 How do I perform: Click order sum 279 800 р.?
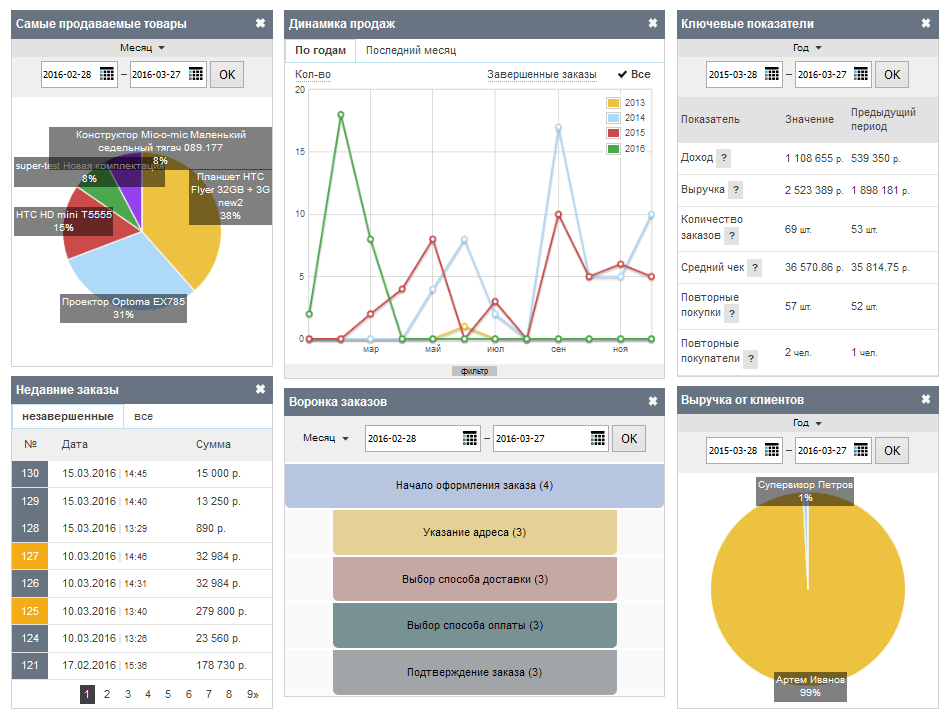tap(221, 611)
